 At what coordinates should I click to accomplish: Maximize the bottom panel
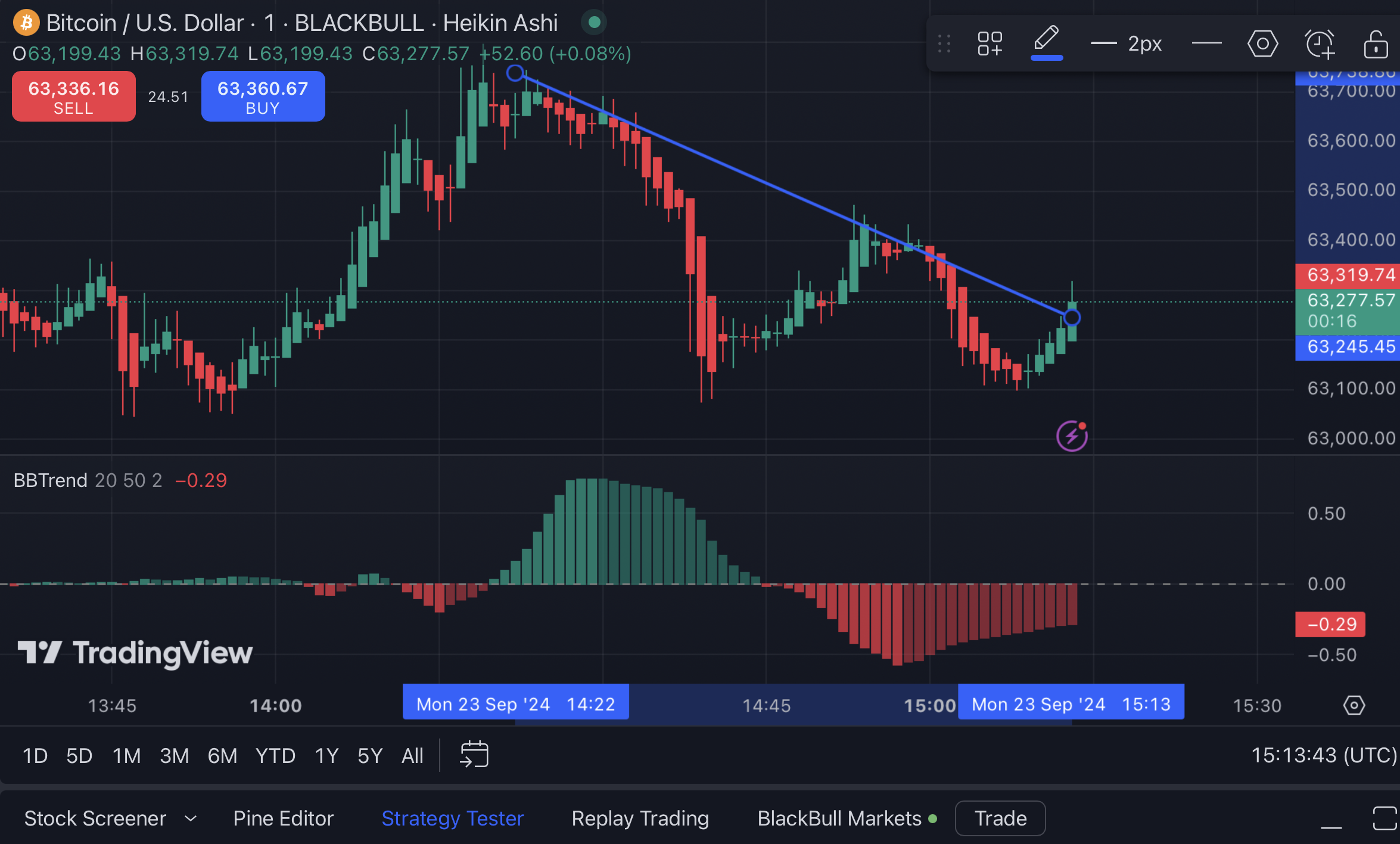point(1386,818)
